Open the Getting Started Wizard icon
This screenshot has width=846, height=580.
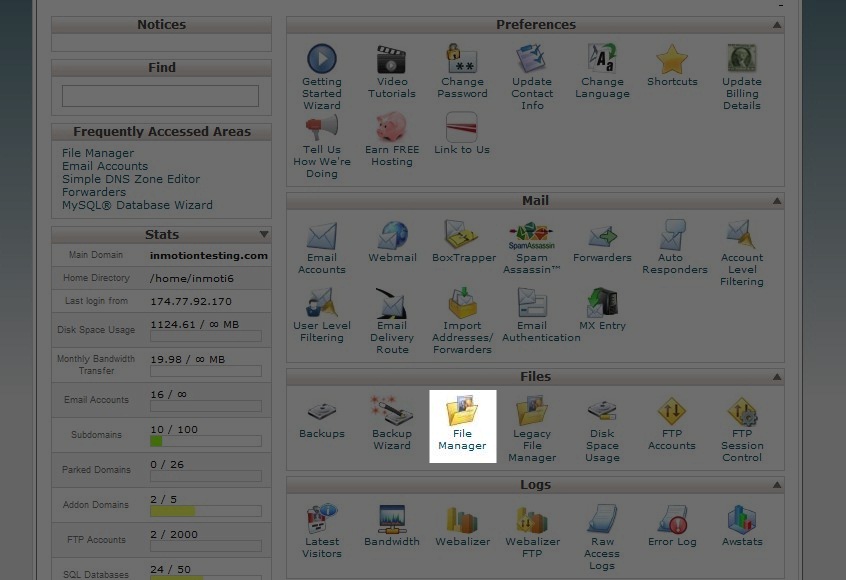coord(322,58)
